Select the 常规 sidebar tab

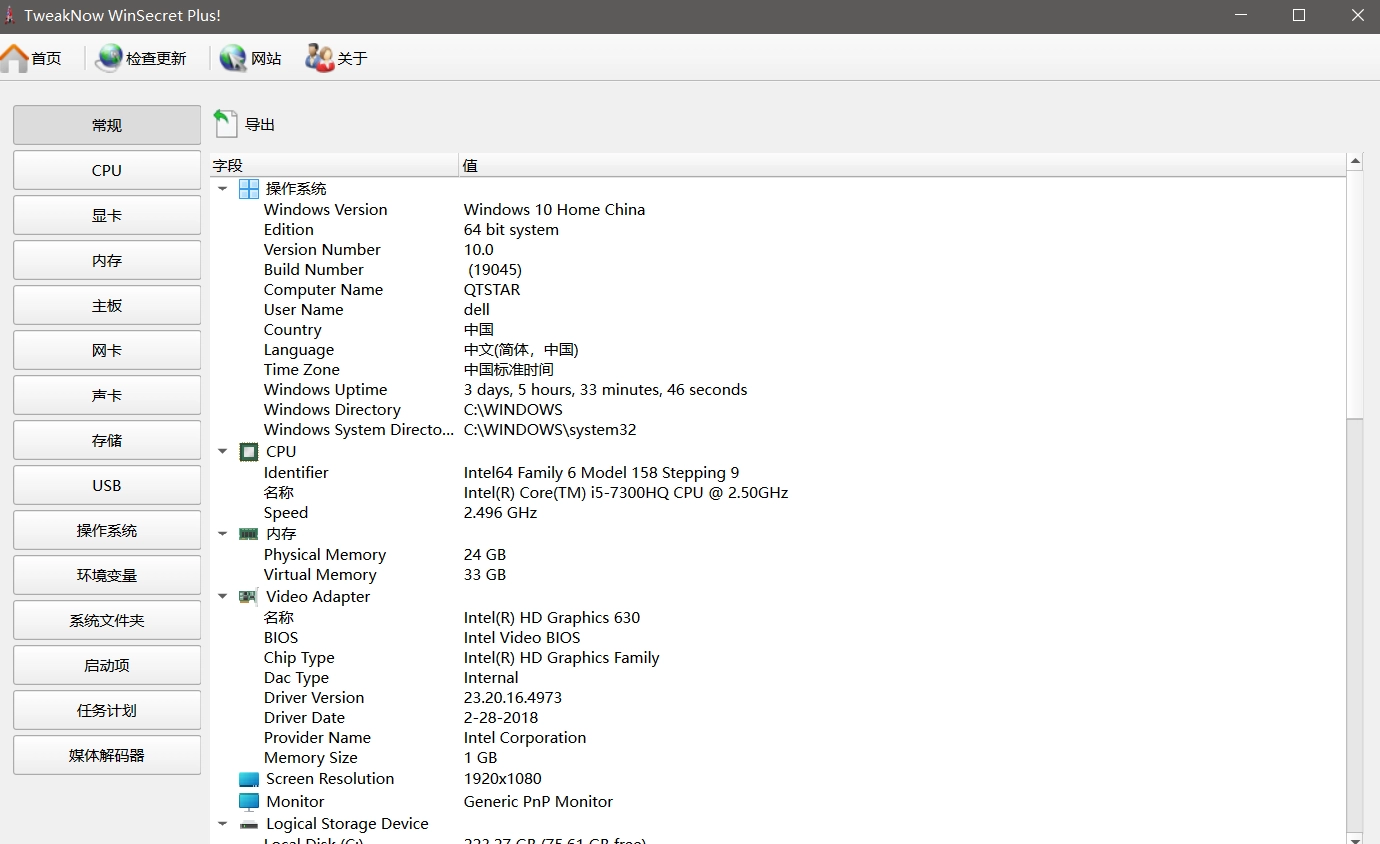(x=107, y=125)
